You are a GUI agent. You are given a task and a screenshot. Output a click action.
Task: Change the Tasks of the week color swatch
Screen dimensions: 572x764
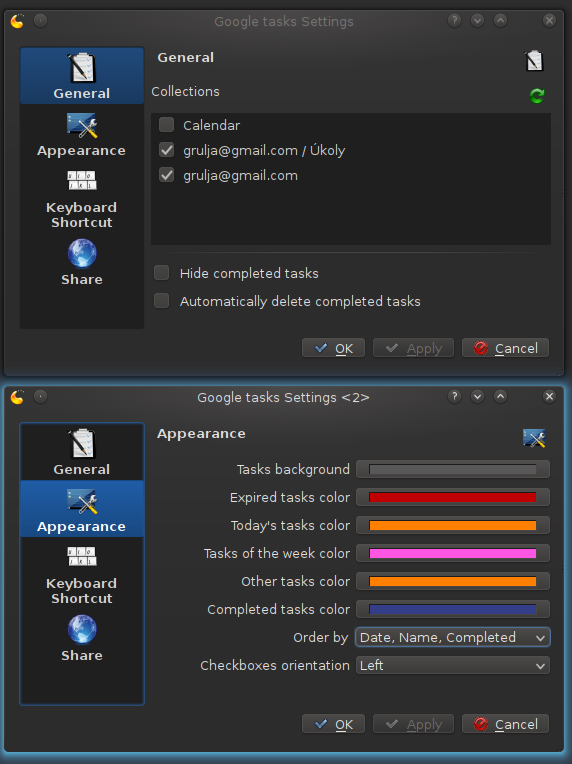[x=453, y=553]
